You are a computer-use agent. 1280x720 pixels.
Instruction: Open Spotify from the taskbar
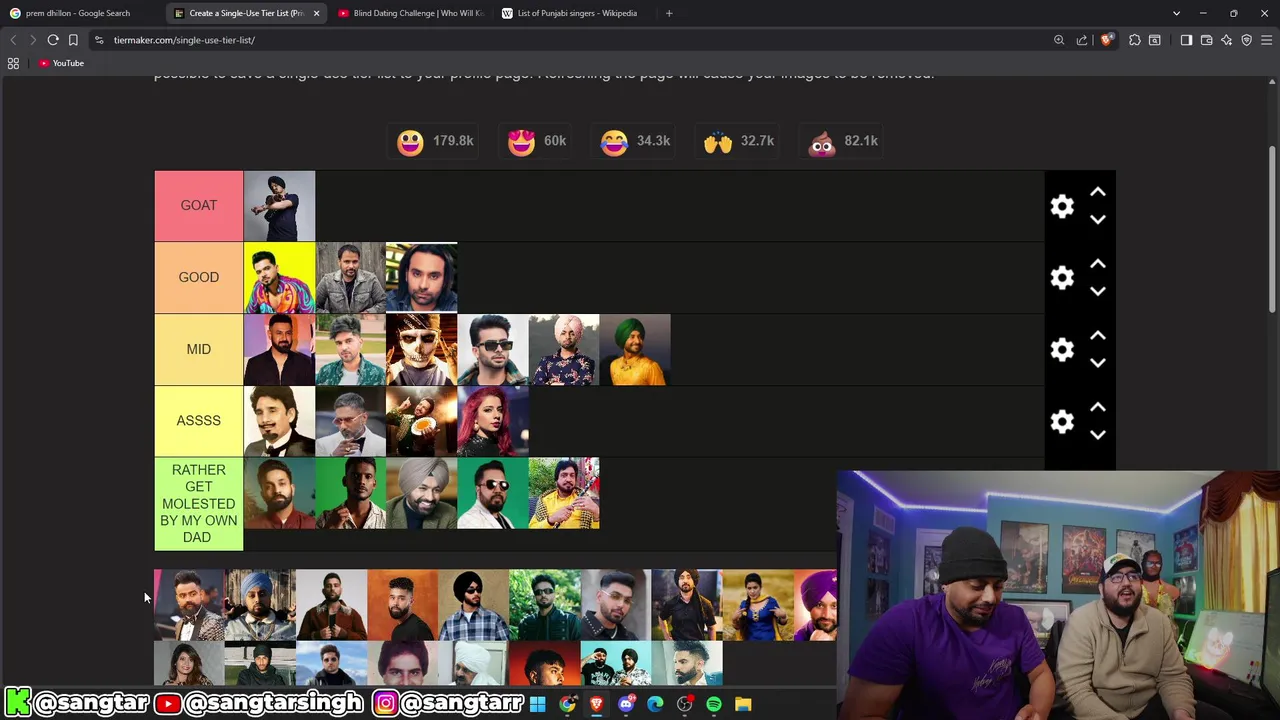(x=714, y=704)
